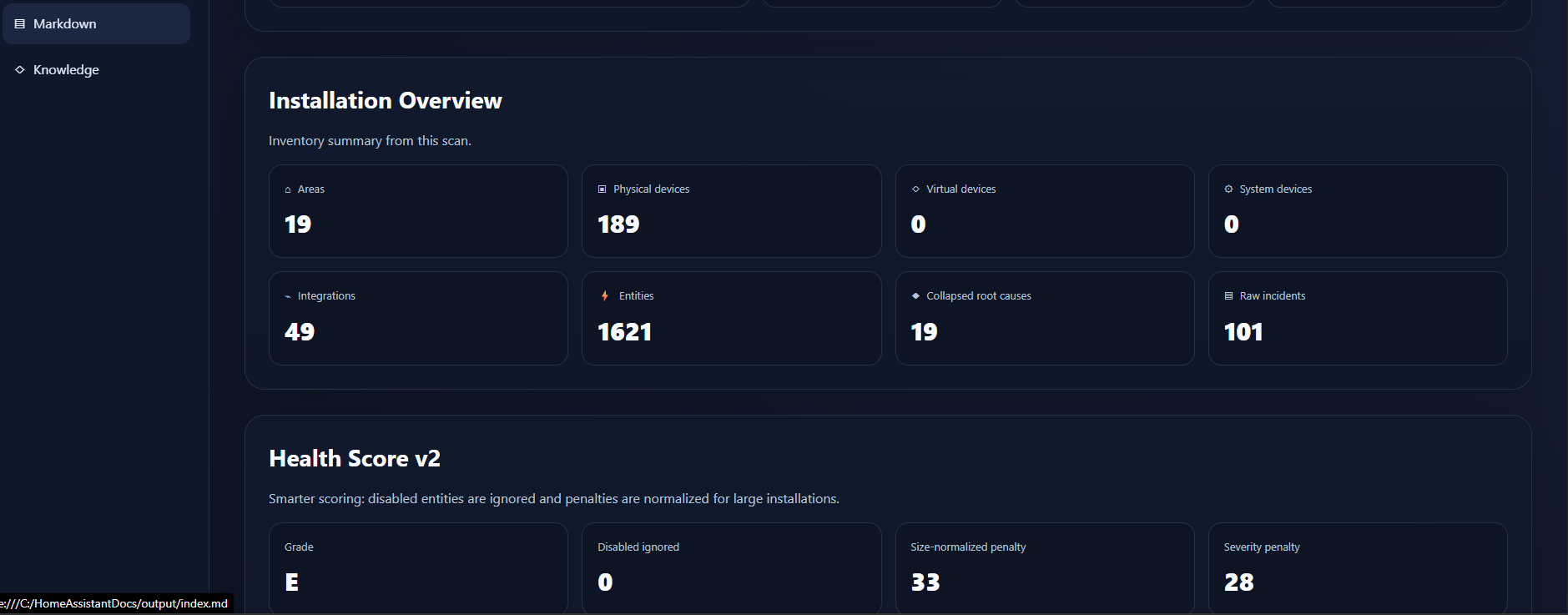Screen dimensions: 1568x615
Task: Click 'Inventory summary from this scan.' text
Action: pos(370,141)
